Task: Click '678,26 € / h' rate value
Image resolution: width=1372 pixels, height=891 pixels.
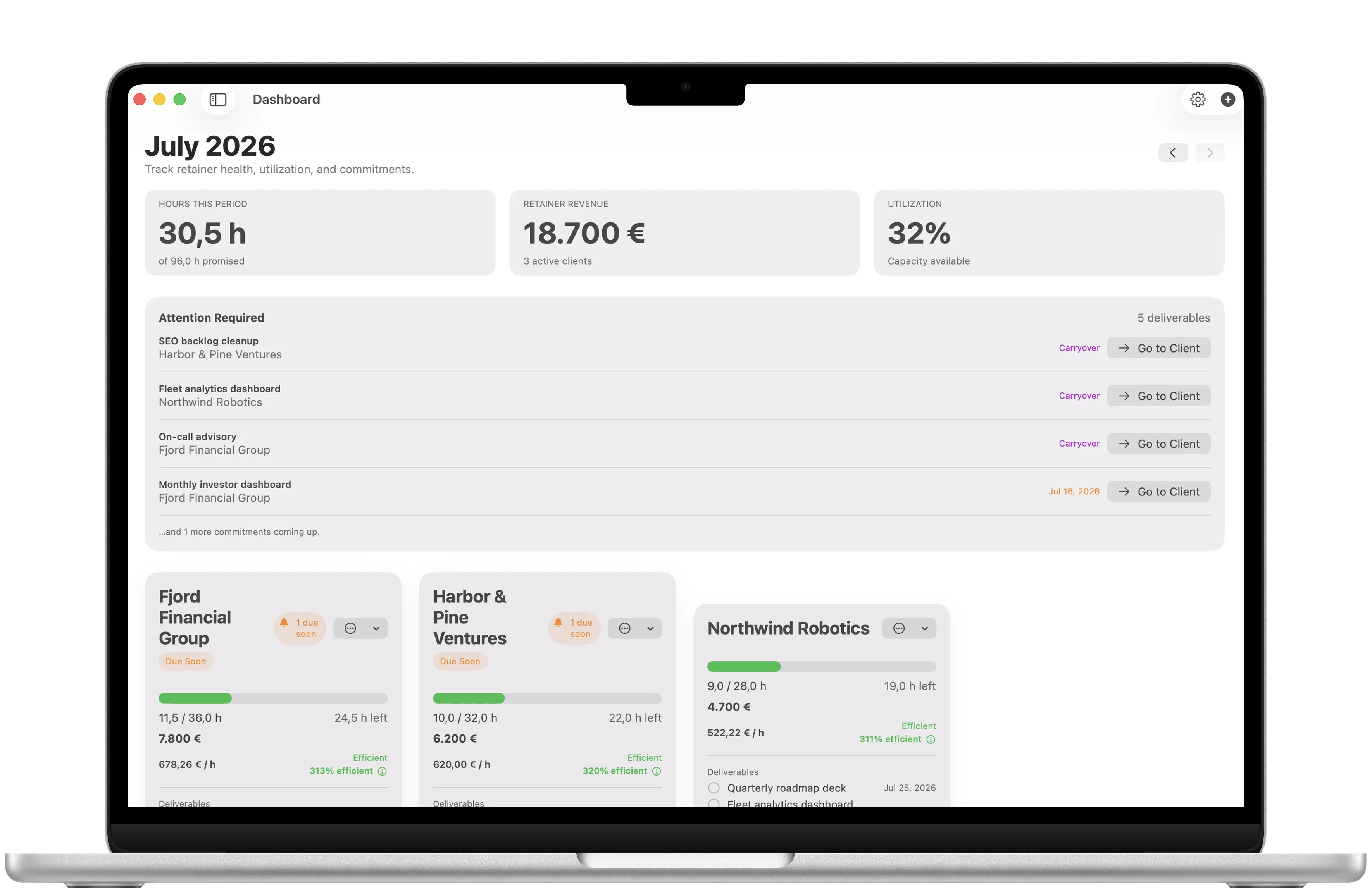Action: click(x=187, y=765)
